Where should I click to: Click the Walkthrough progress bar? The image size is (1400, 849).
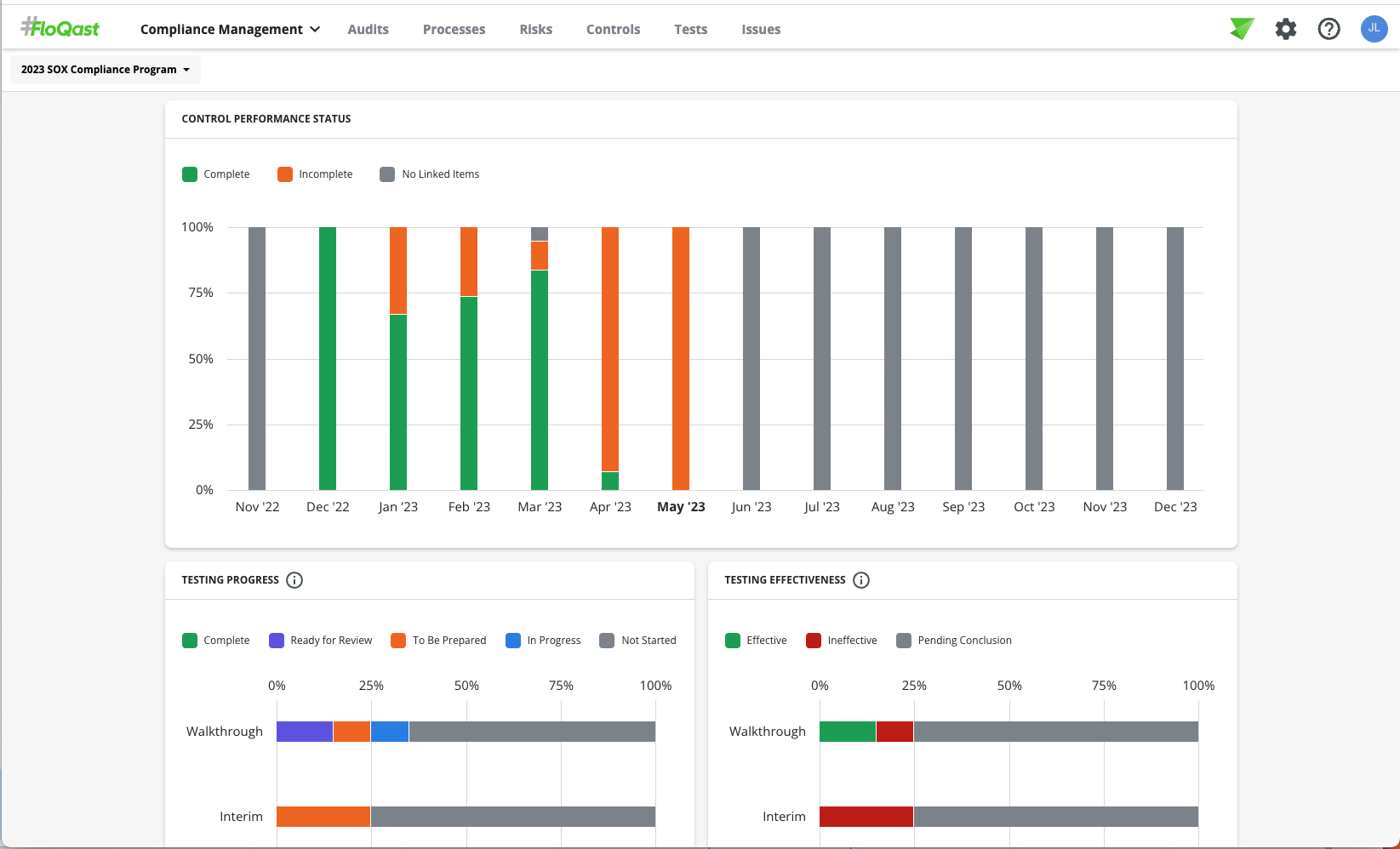tap(465, 731)
